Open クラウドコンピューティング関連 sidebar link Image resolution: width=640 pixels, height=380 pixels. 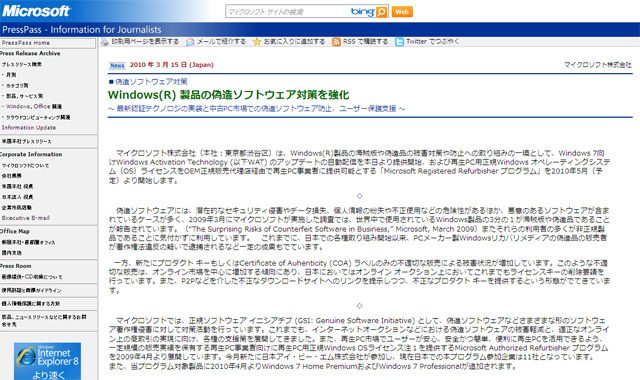click(38, 117)
